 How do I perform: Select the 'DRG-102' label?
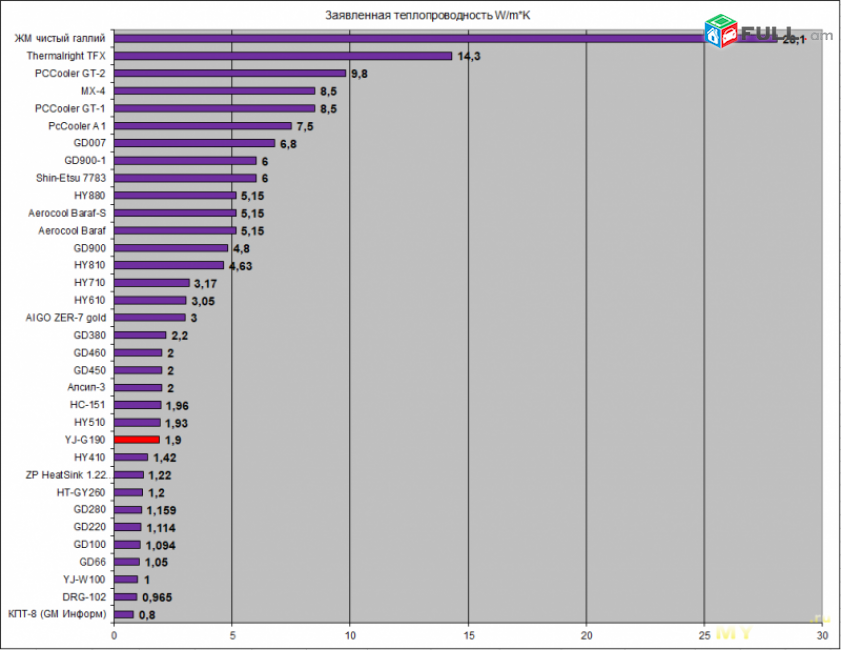[84, 597]
